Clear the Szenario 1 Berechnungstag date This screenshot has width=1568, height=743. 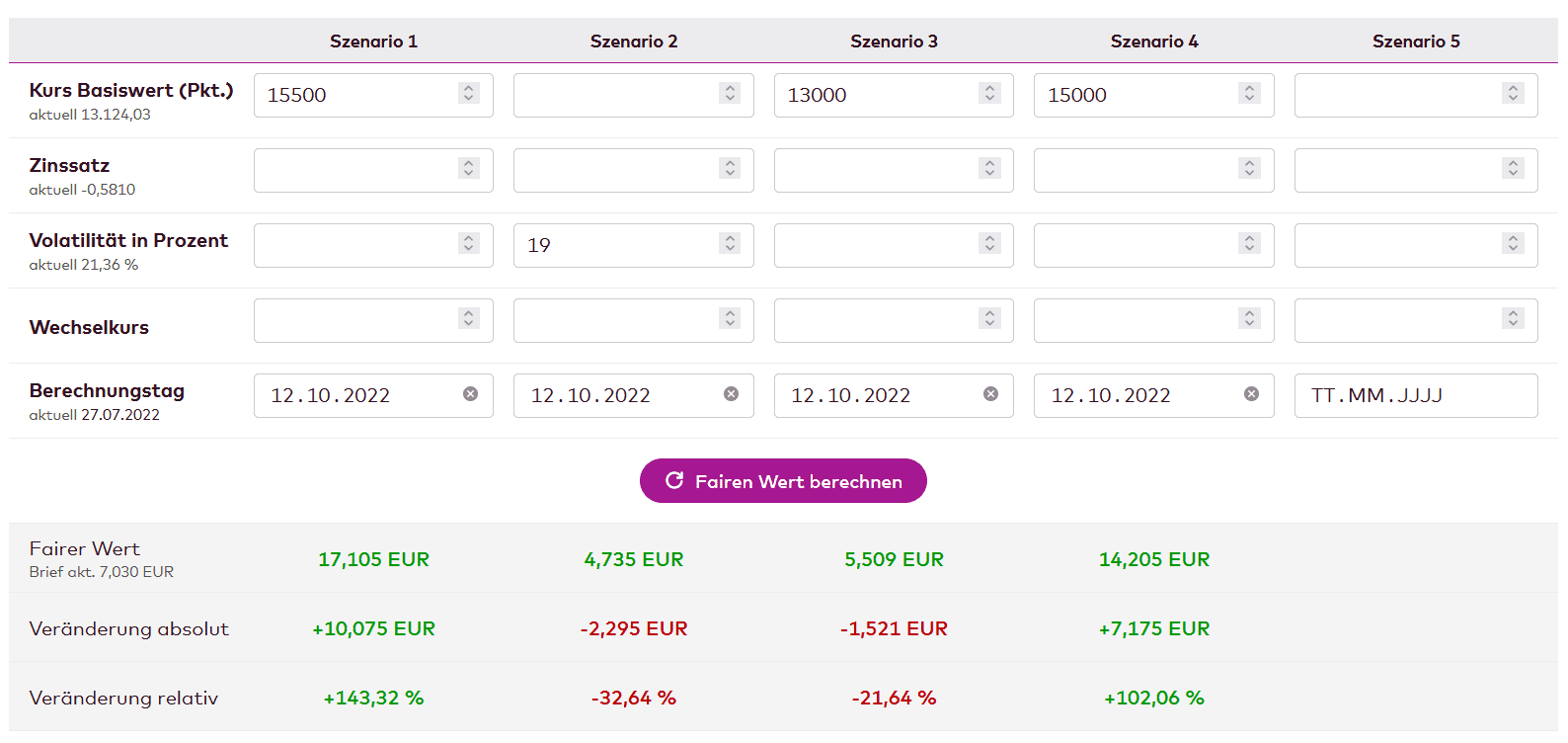[470, 394]
